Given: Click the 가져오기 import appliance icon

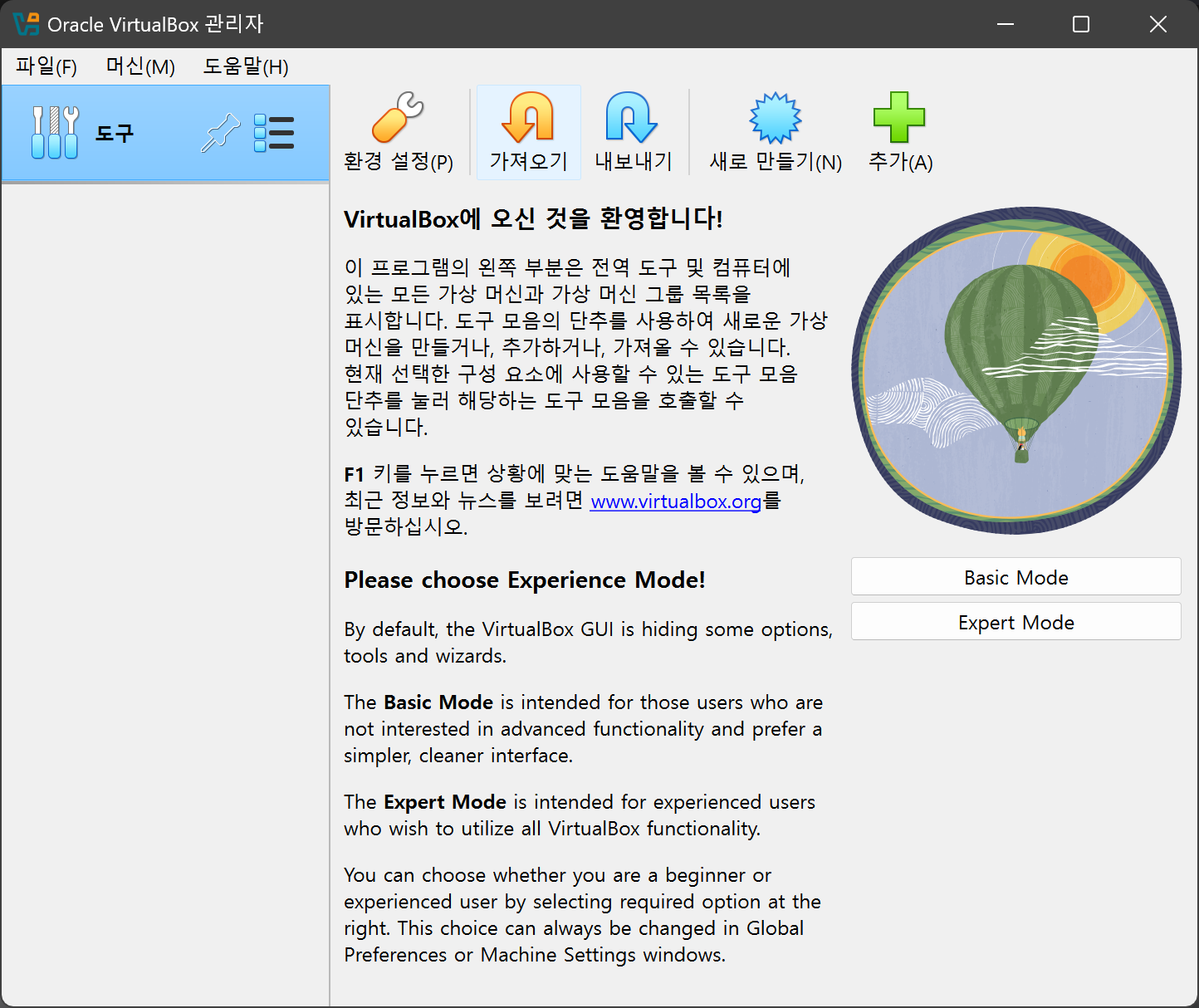Looking at the screenshot, I should tap(528, 132).
